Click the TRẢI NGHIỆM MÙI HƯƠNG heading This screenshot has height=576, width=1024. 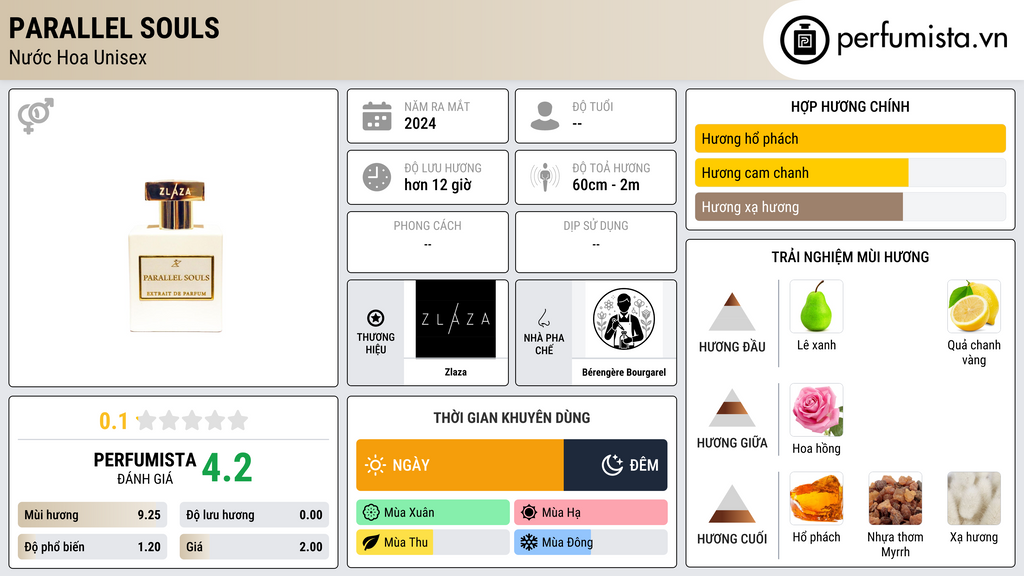pos(850,257)
